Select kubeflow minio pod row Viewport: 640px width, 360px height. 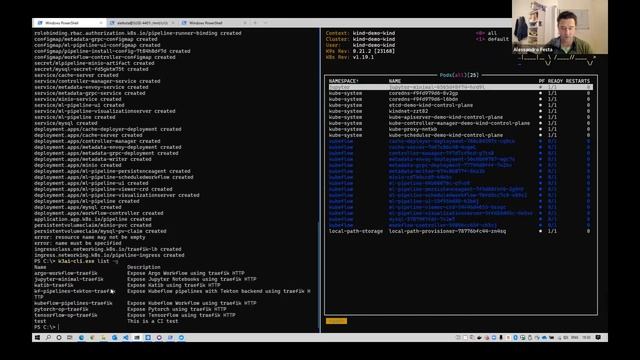pyautogui.click(x=460, y=177)
